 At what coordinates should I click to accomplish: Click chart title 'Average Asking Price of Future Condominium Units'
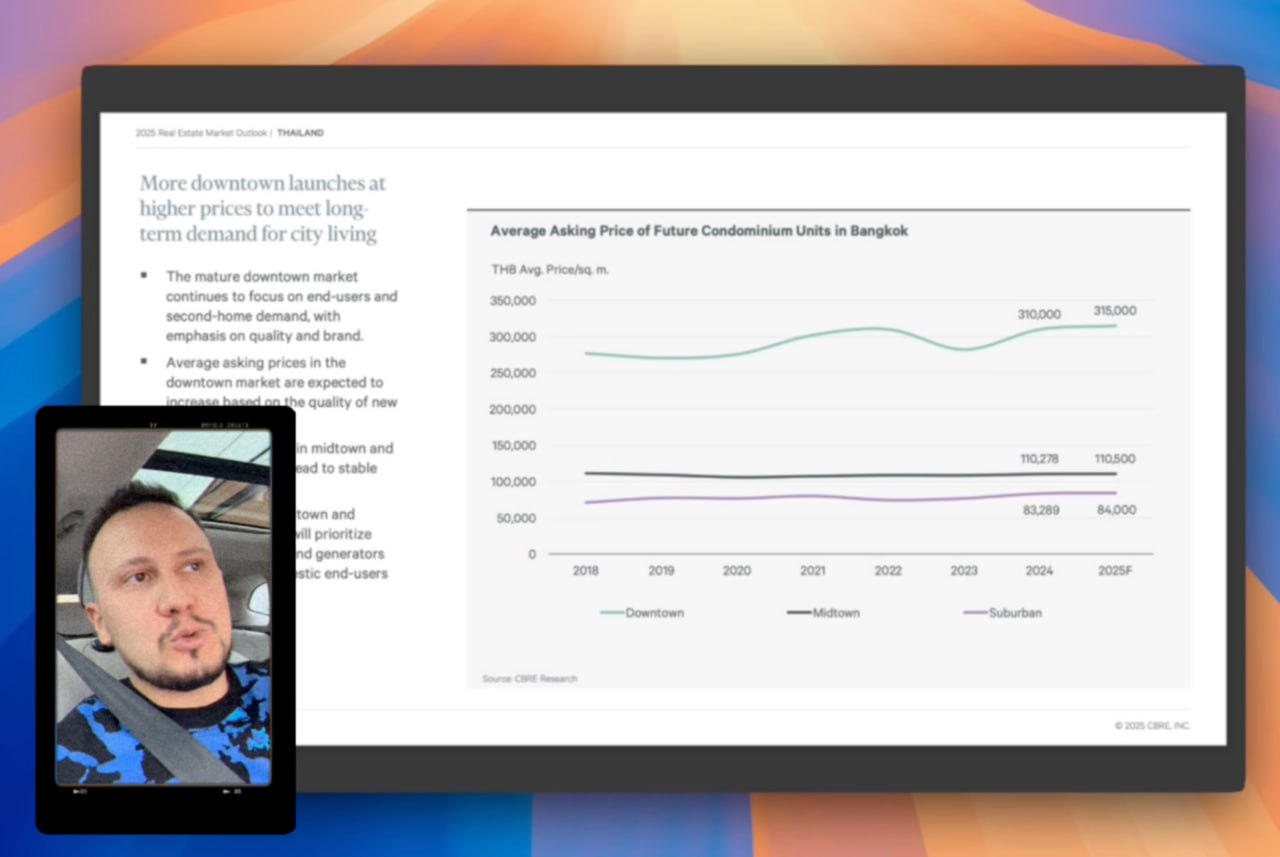[699, 231]
